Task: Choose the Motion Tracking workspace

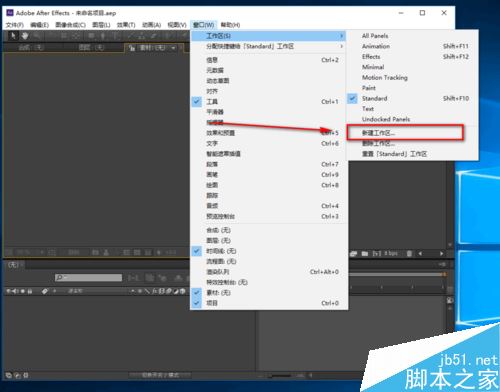Action: [x=412, y=77]
